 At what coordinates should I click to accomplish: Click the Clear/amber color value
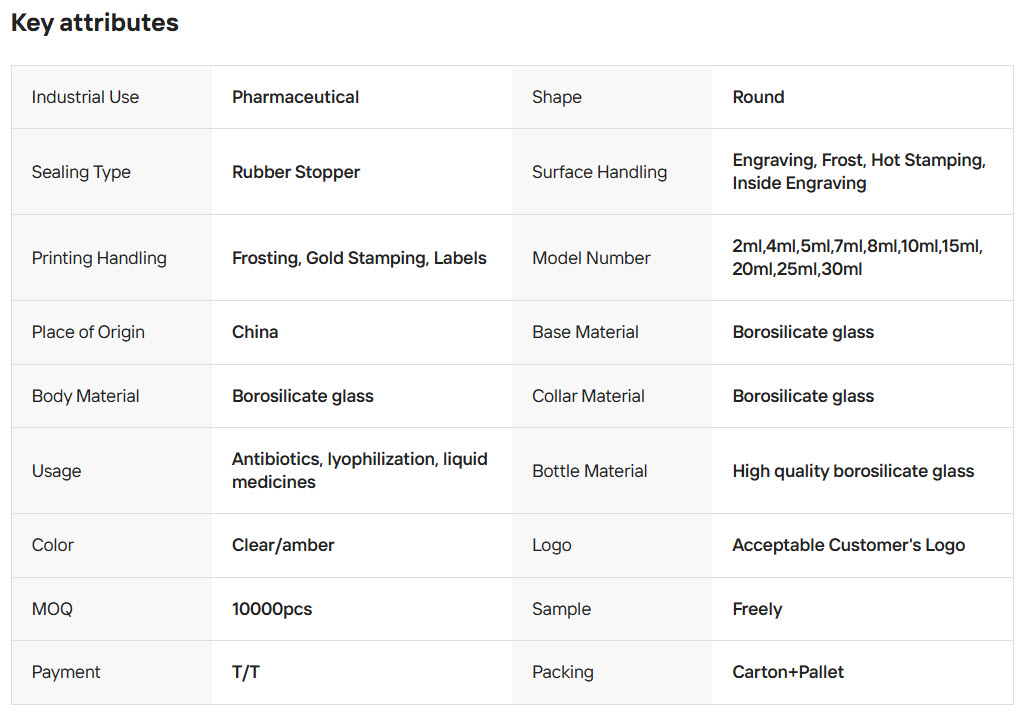(283, 545)
